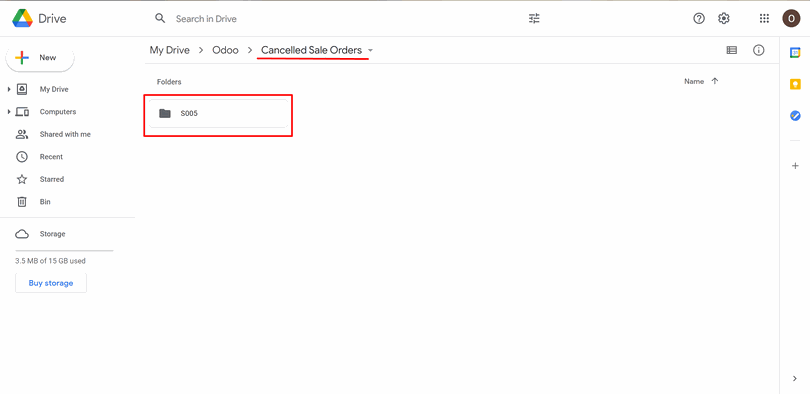Open Google Tasks side panel icon

[x=795, y=116]
